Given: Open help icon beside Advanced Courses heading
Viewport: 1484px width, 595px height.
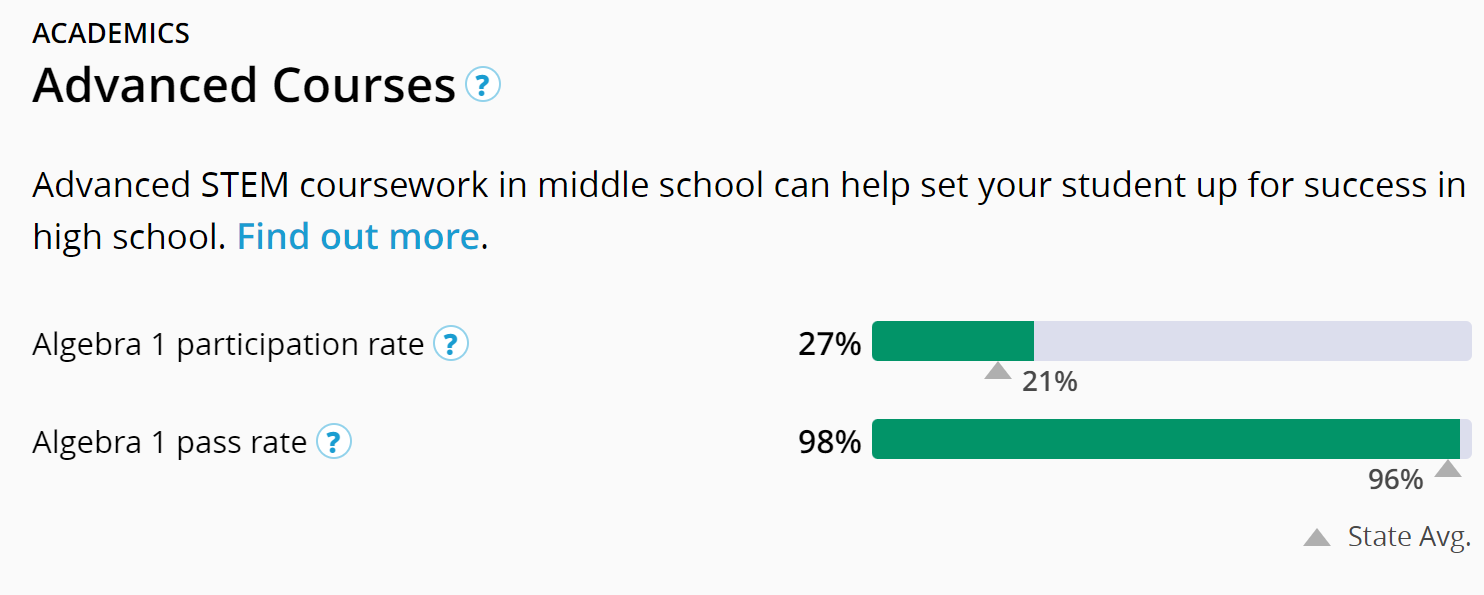Looking at the screenshot, I should tap(483, 85).
